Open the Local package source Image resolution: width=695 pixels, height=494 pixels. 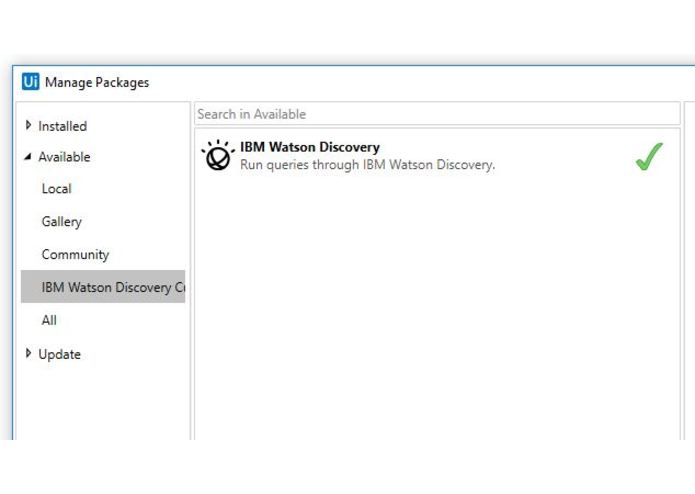pos(56,189)
